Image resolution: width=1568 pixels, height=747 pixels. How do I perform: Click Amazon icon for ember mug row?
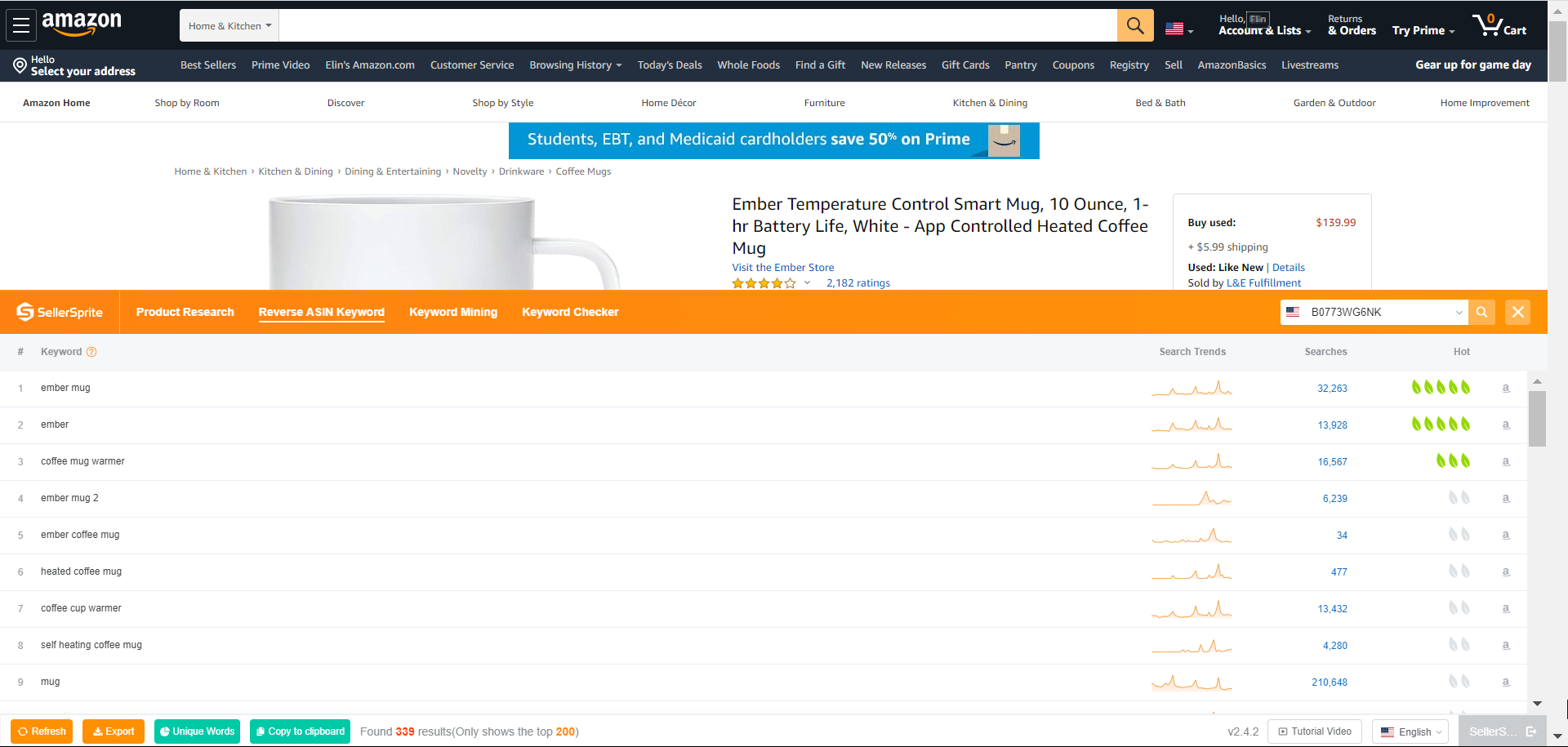pos(1506,389)
